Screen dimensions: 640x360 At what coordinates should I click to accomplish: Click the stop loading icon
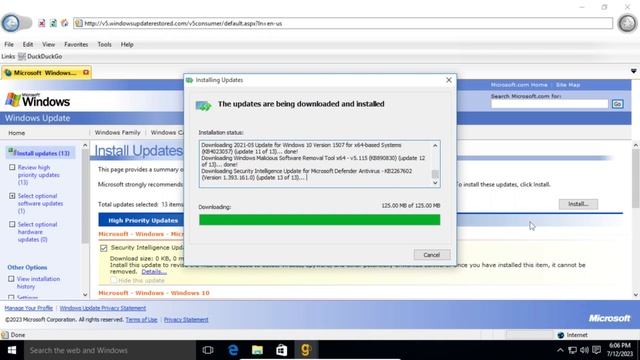(42, 23)
